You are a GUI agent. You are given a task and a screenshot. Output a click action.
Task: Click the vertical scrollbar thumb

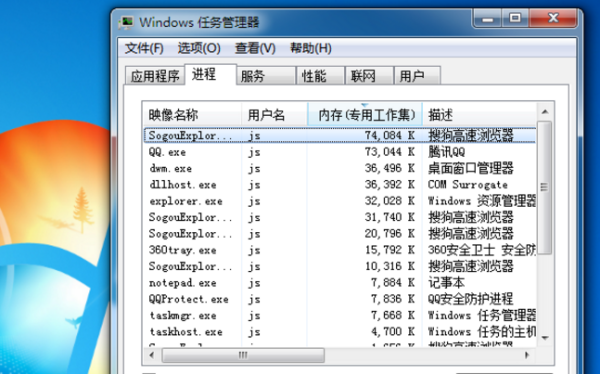(x=544, y=188)
